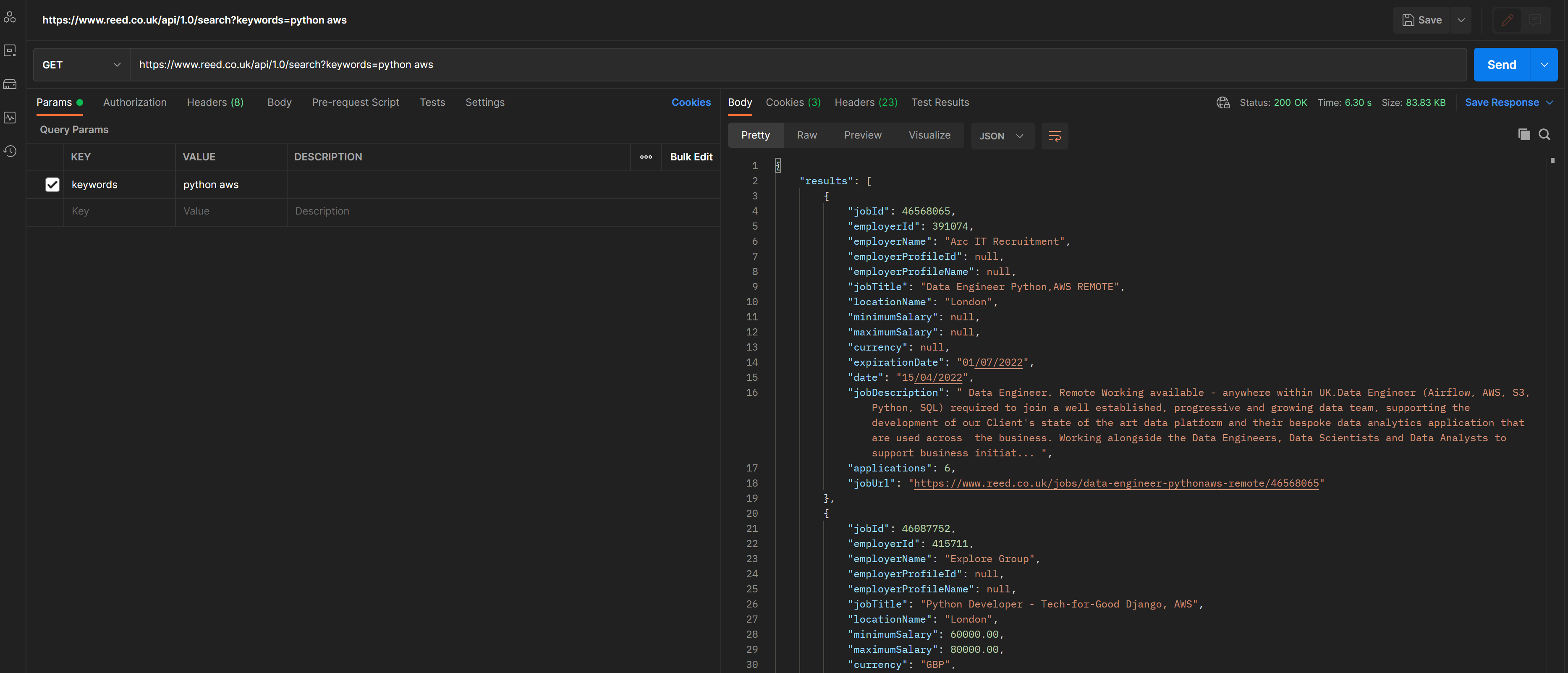Screen dimensions: 1568x673
Task: Select the response Body tab
Action: pos(740,102)
